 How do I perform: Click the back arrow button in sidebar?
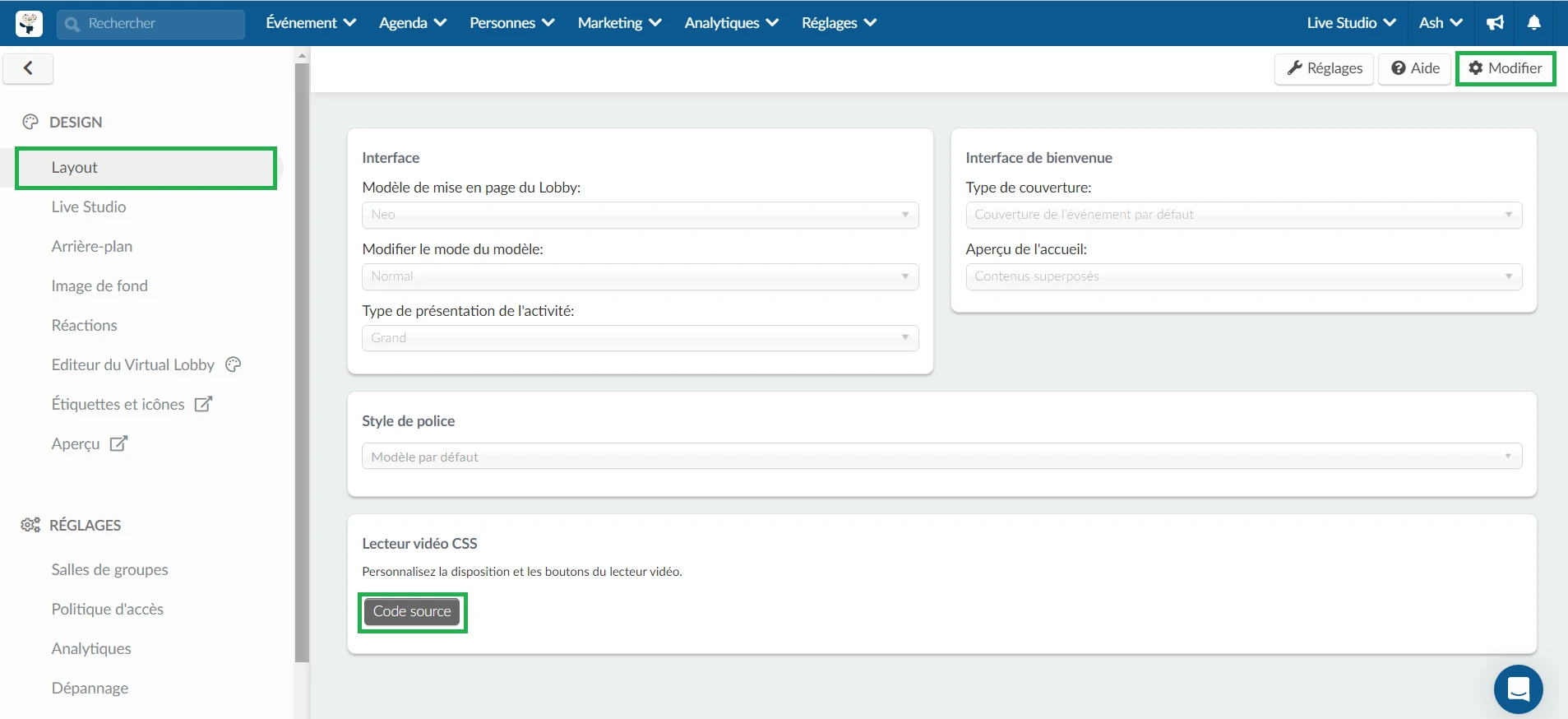[x=28, y=68]
